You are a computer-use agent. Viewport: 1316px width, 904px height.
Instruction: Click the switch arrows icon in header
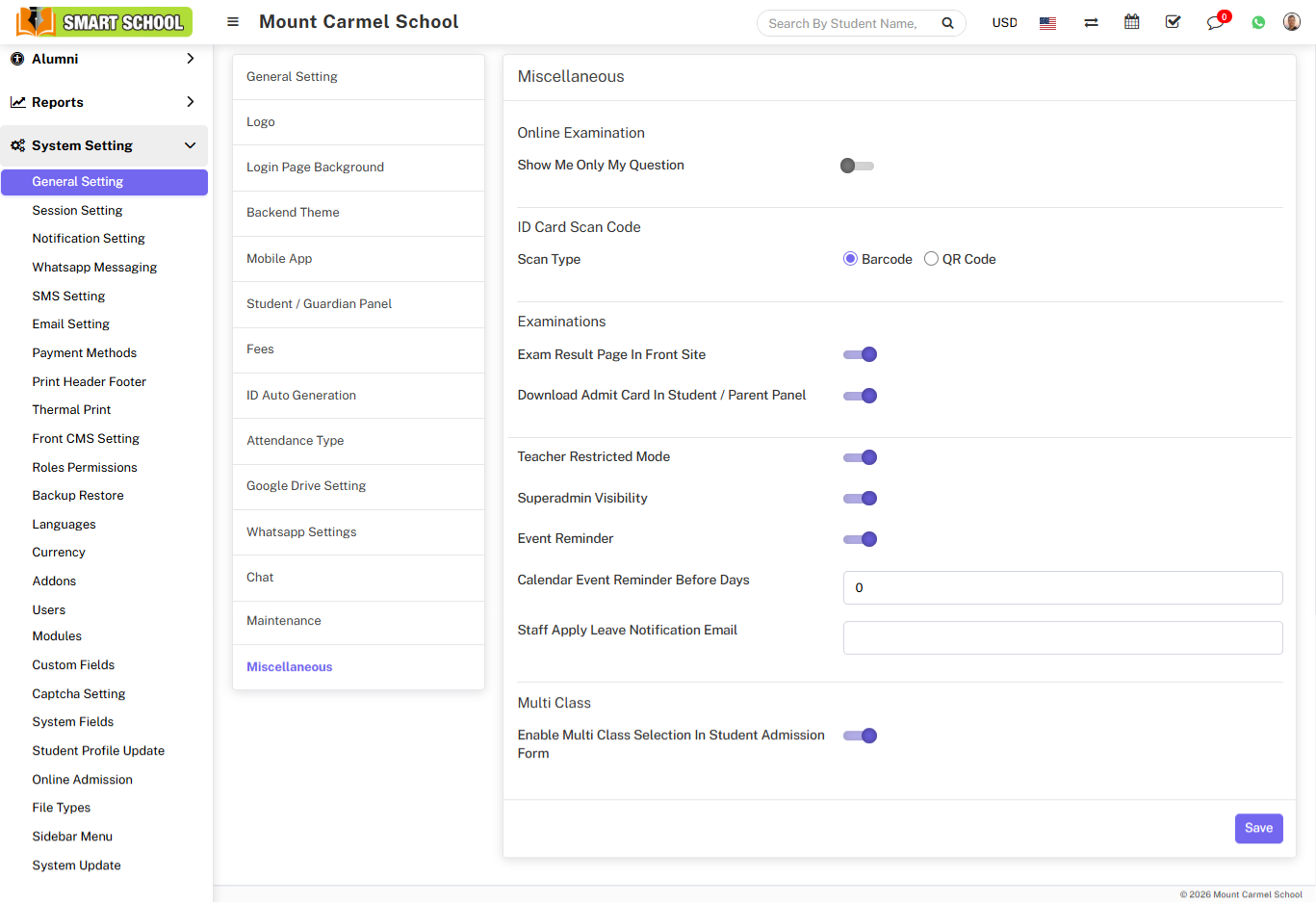[1091, 23]
